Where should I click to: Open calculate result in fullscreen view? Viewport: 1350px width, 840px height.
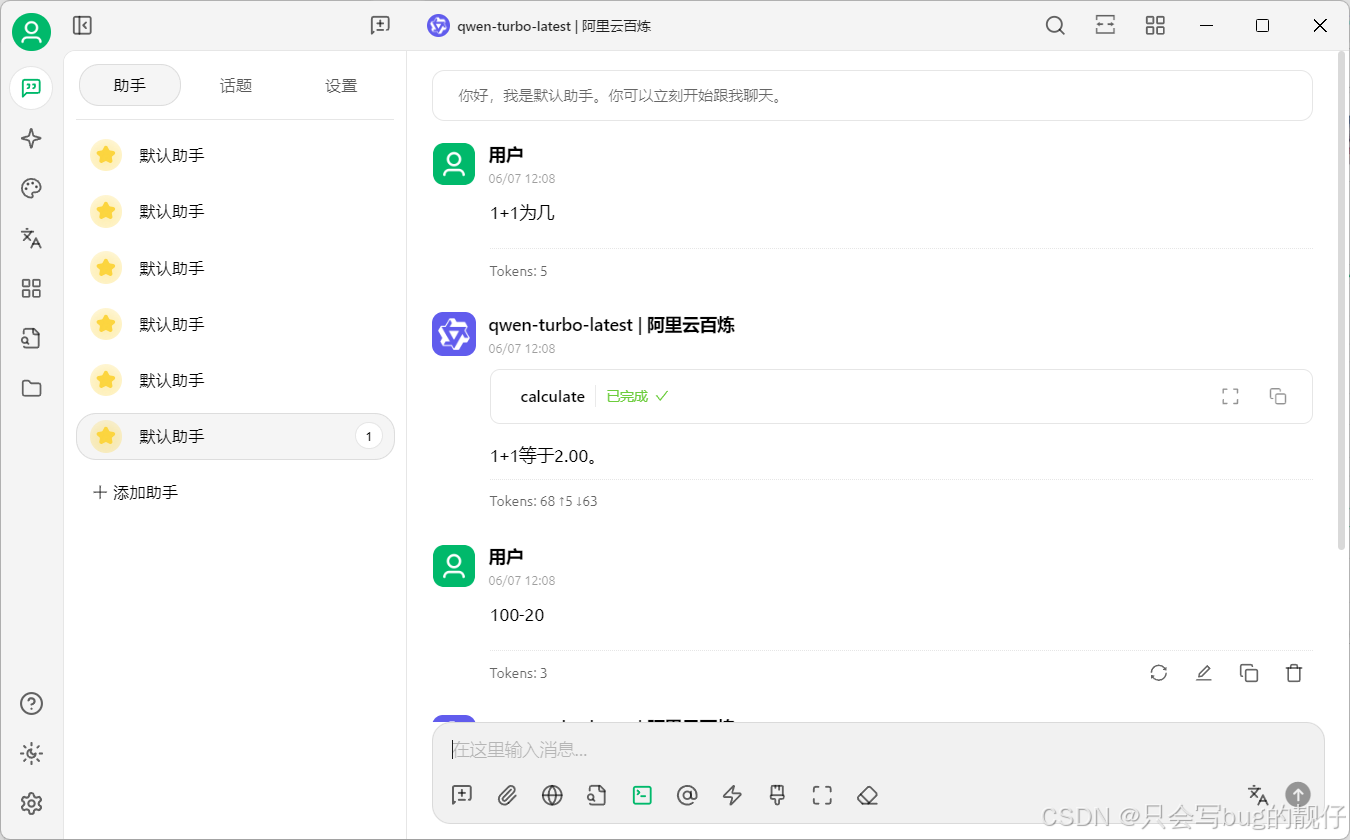pyautogui.click(x=1230, y=397)
